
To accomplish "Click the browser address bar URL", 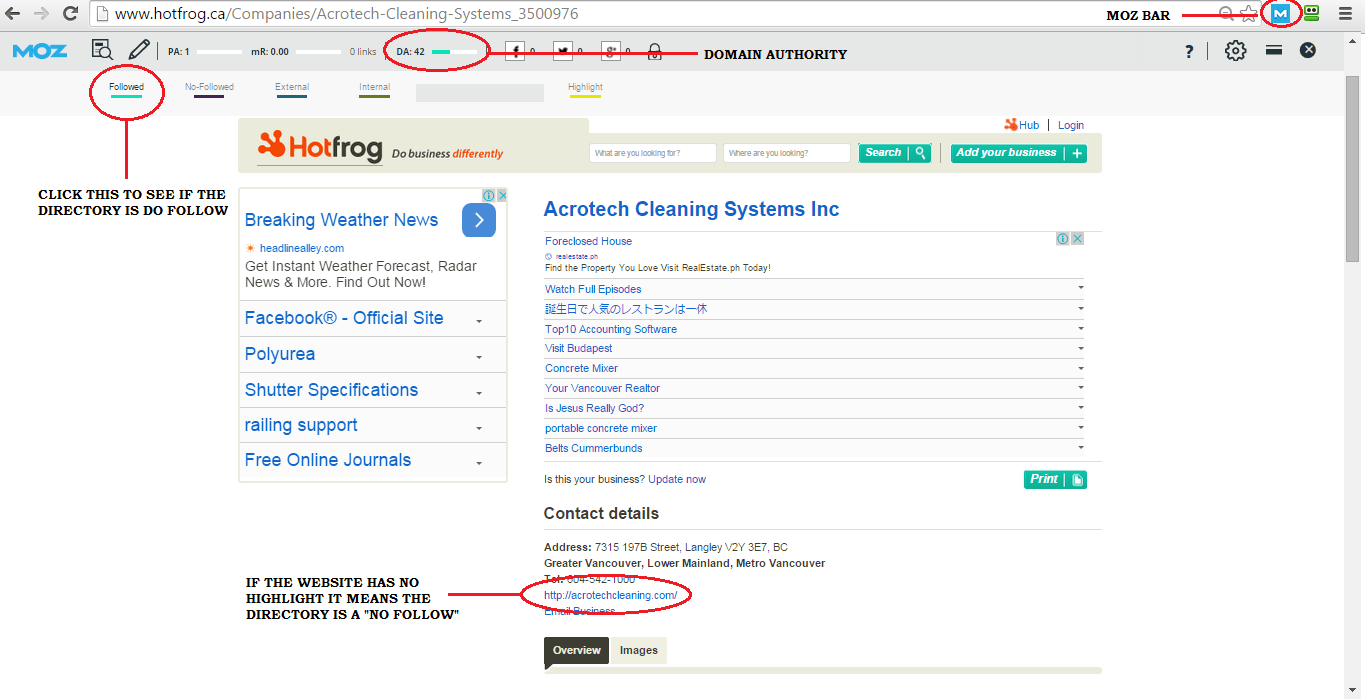I will (346, 14).
